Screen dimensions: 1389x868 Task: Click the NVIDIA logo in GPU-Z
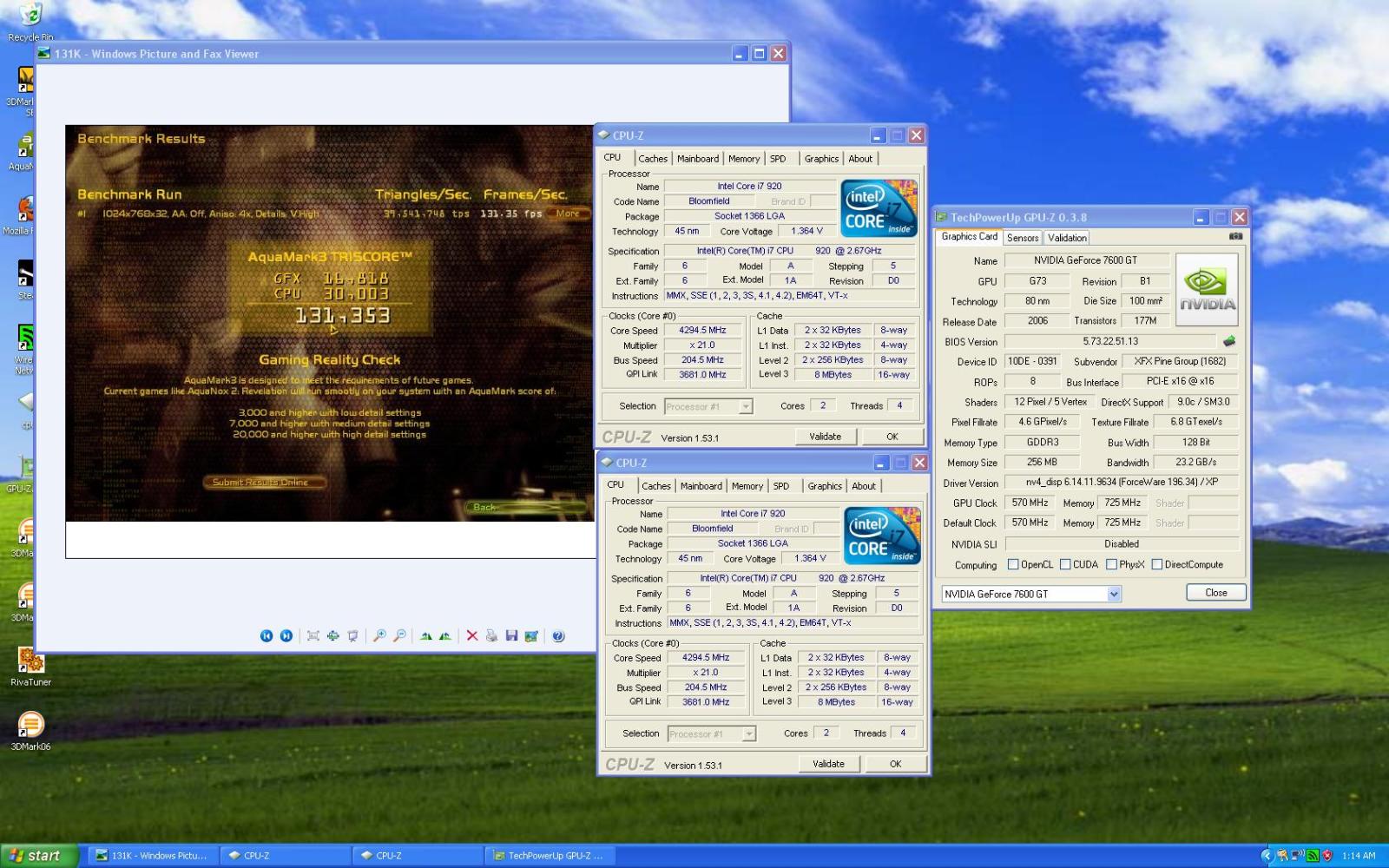1207,290
